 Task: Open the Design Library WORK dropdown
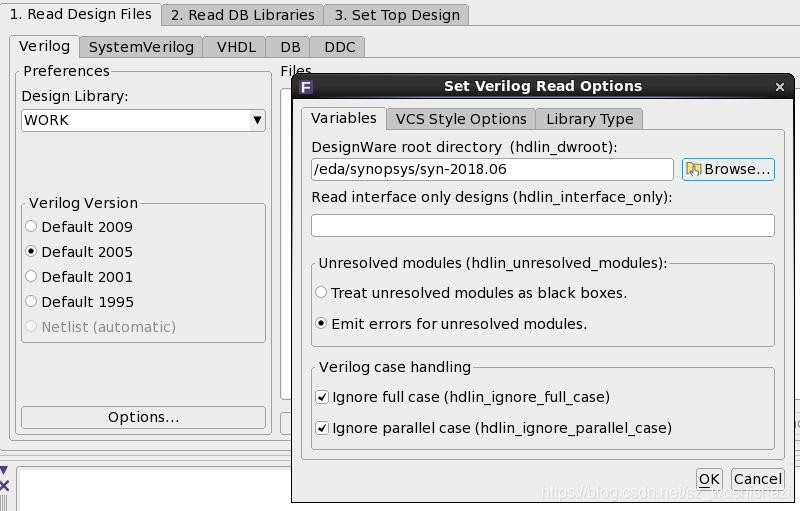point(257,120)
